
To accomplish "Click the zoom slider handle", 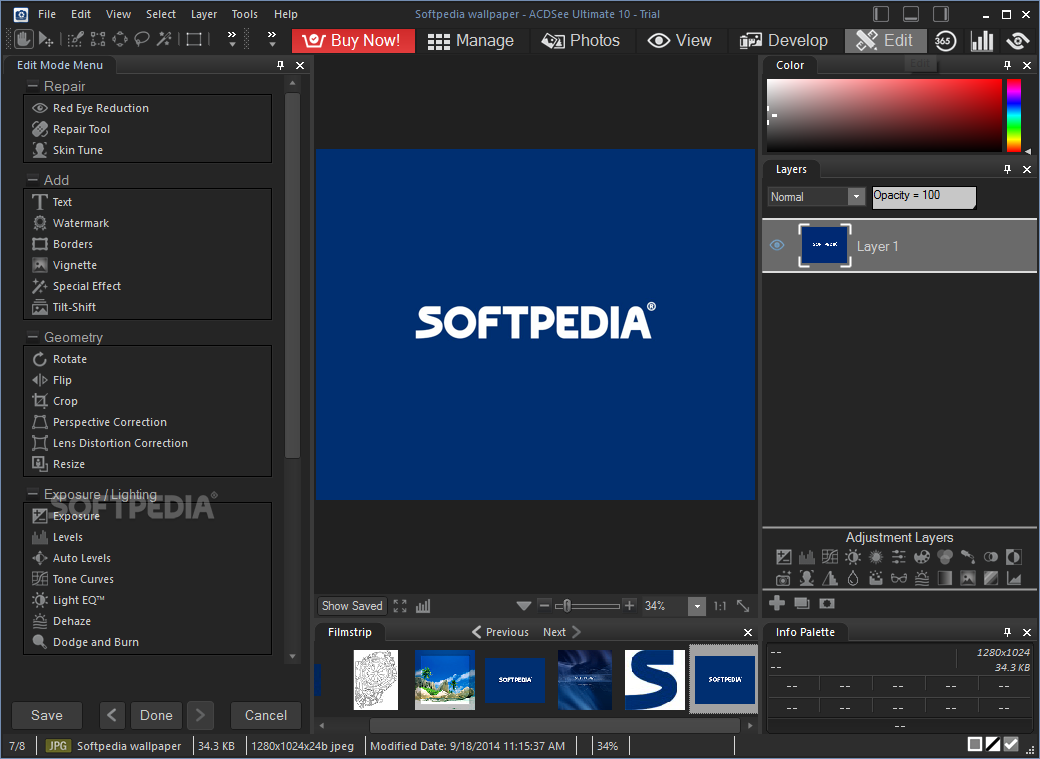I will coord(567,606).
